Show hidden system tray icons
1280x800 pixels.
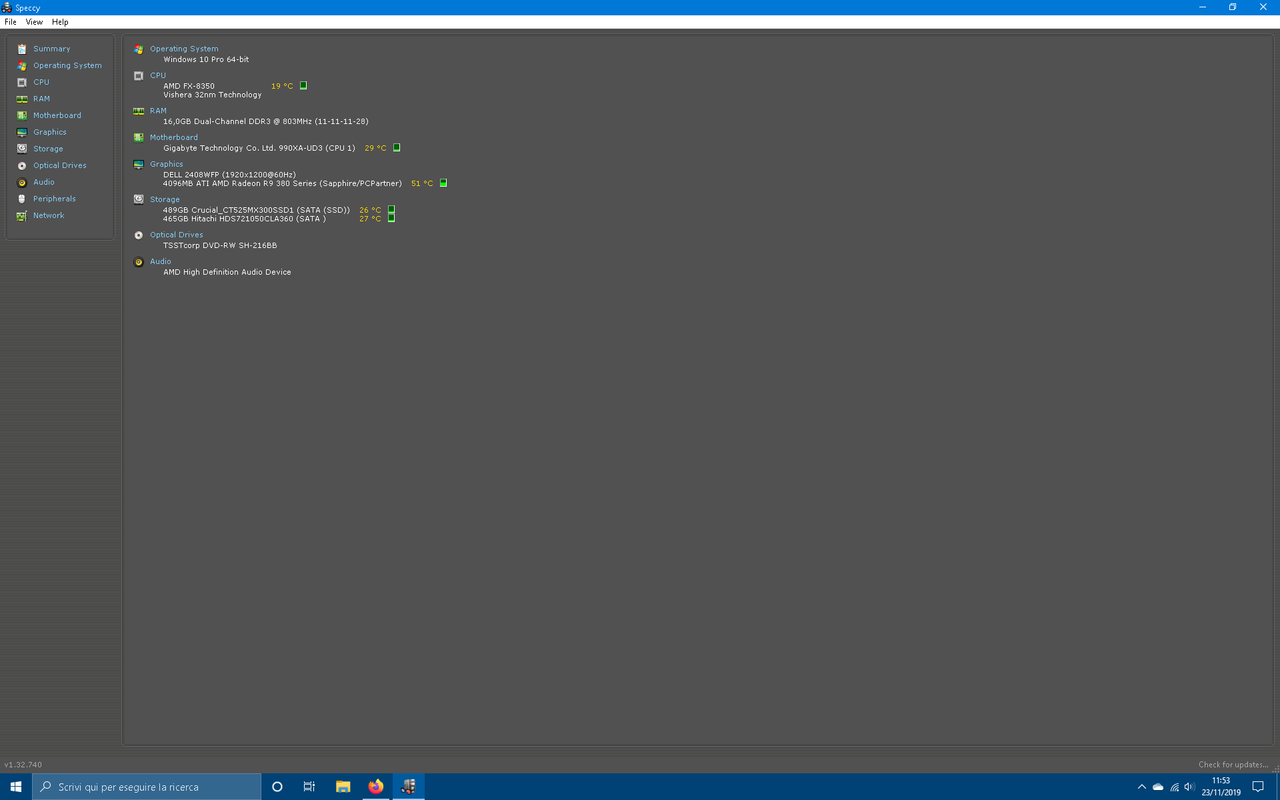pyautogui.click(x=1141, y=787)
